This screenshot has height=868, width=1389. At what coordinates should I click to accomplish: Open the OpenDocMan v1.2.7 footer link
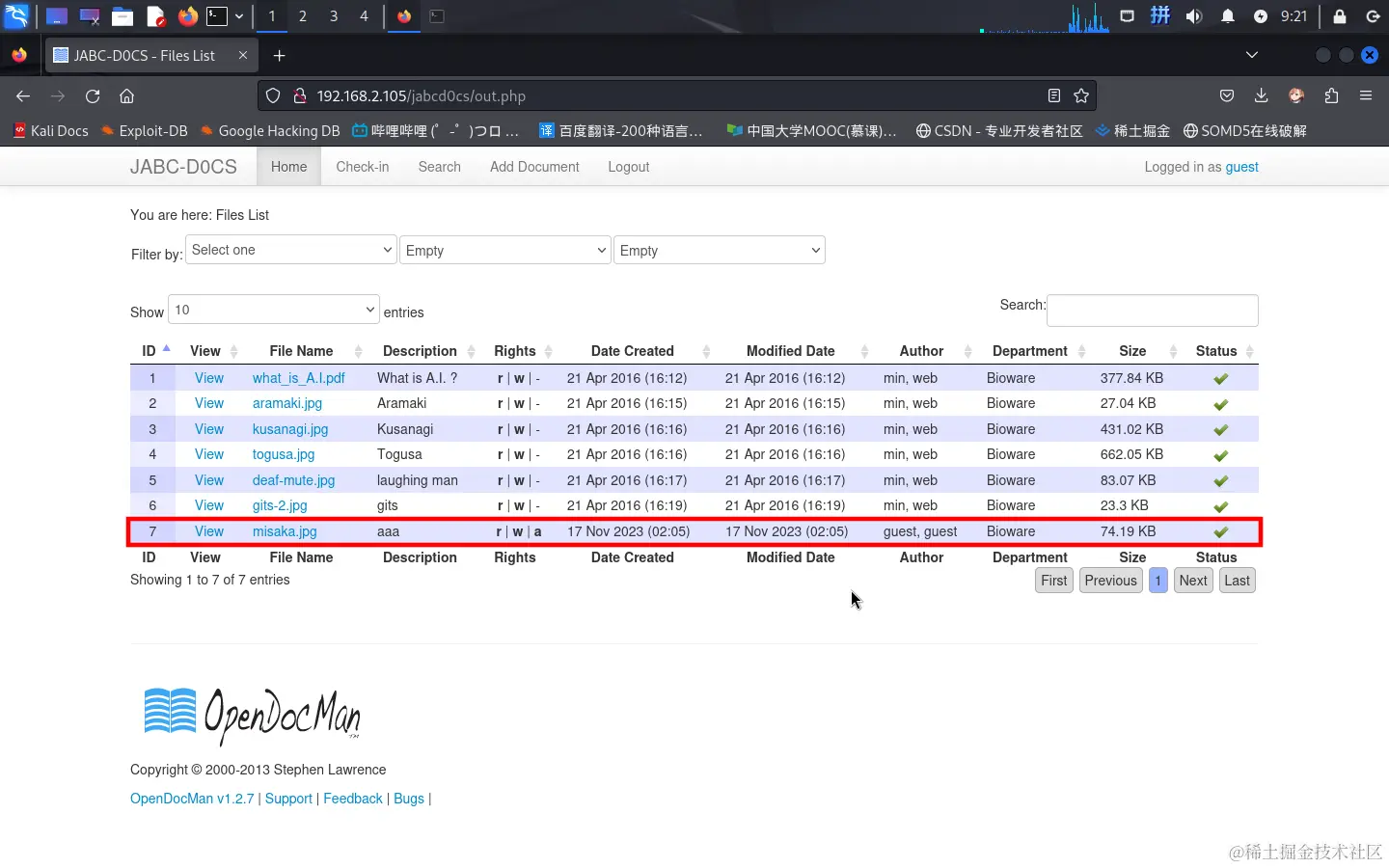(192, 799)
